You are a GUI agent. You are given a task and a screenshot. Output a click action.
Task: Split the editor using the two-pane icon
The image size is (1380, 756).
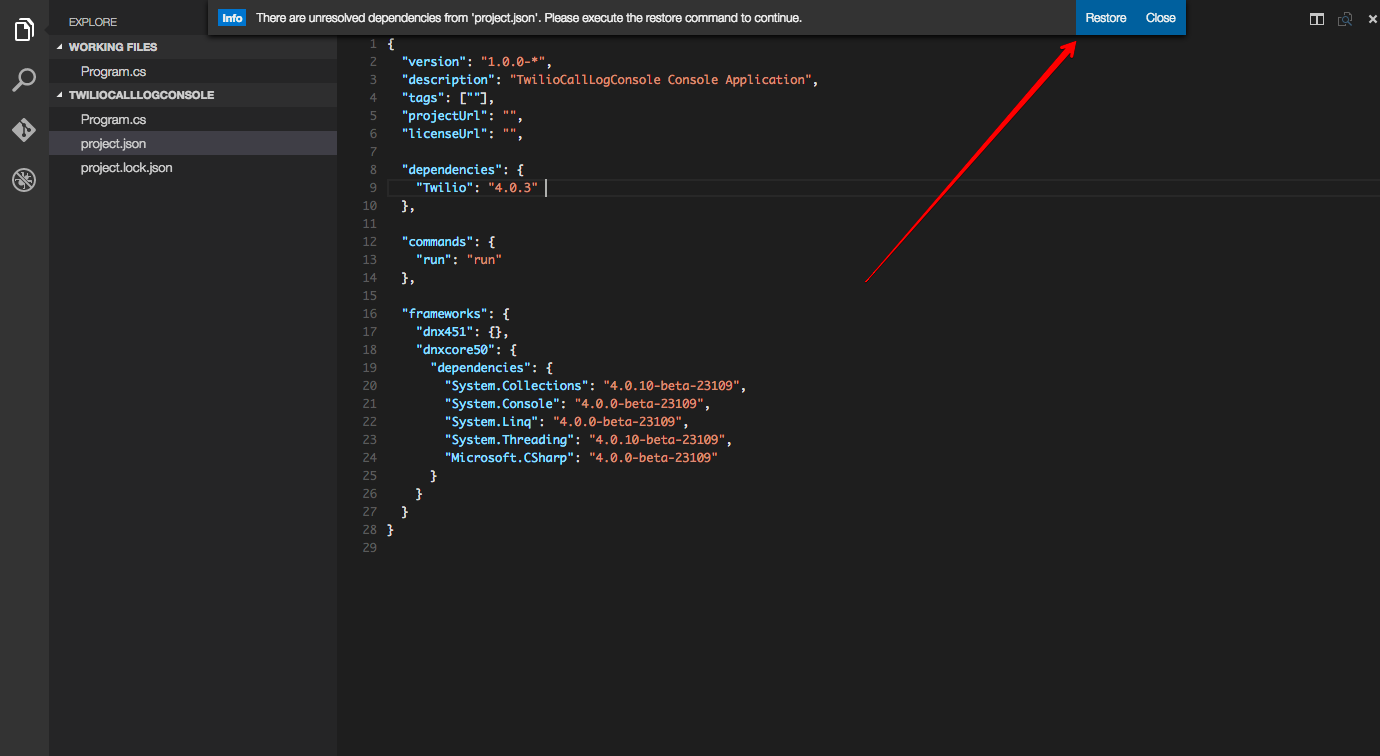1317,19
